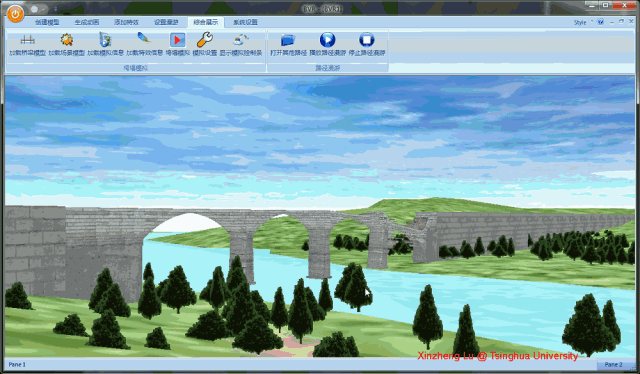Click the open other path folder icon
640x374 pixels.
(x=288, y=40)
